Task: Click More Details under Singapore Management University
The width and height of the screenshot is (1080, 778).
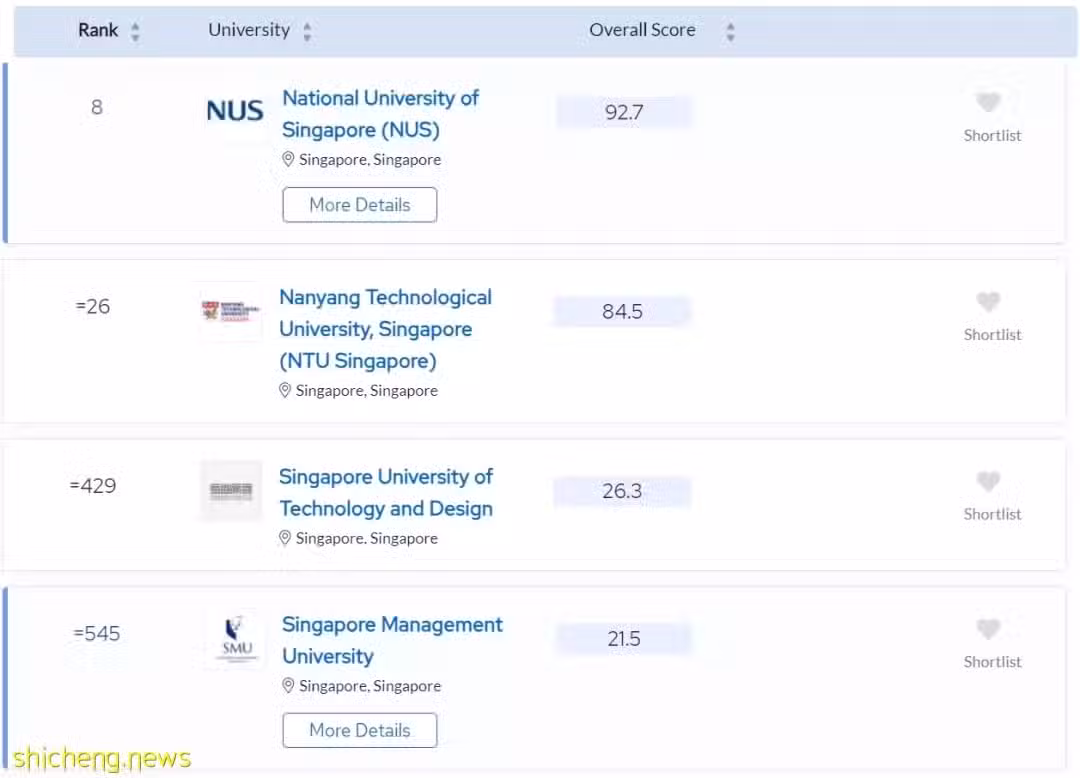Action: click(360, 730)
